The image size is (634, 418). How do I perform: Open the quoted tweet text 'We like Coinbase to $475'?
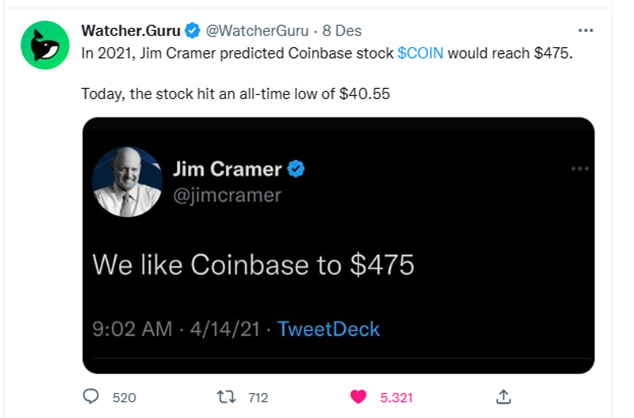point(254,265)
